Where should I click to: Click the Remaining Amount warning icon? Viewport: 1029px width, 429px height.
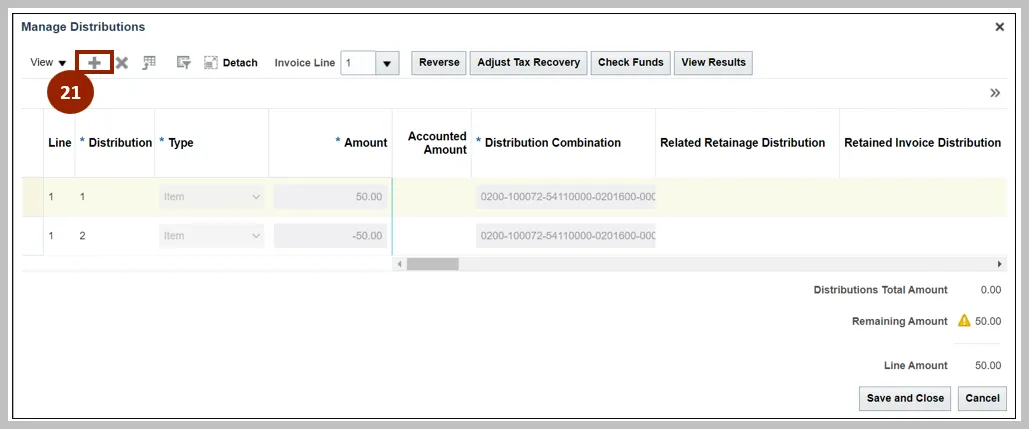tap(963, 321)
